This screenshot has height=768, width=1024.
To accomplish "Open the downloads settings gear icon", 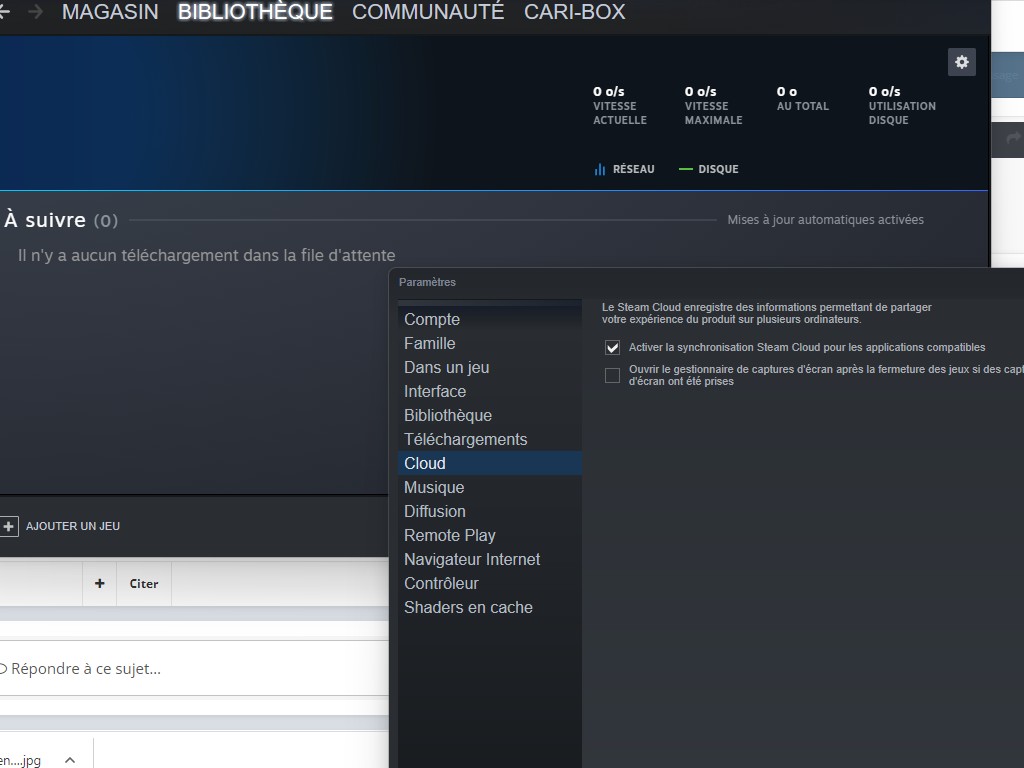I will [961, 62].
